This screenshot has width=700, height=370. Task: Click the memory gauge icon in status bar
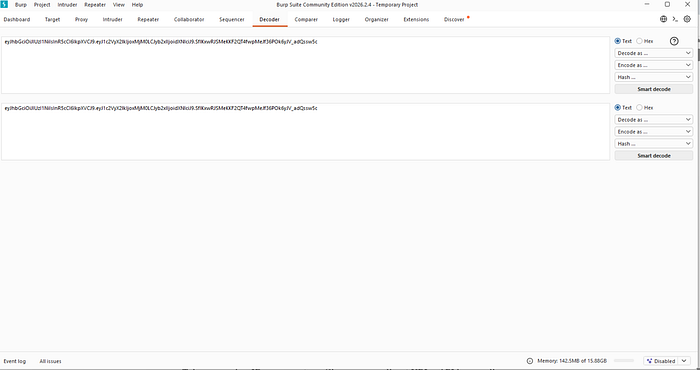(x=529, y=361)
